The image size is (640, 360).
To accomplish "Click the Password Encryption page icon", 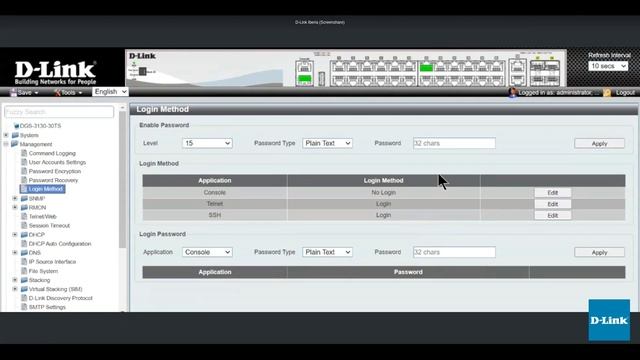I will click(24, 171).
